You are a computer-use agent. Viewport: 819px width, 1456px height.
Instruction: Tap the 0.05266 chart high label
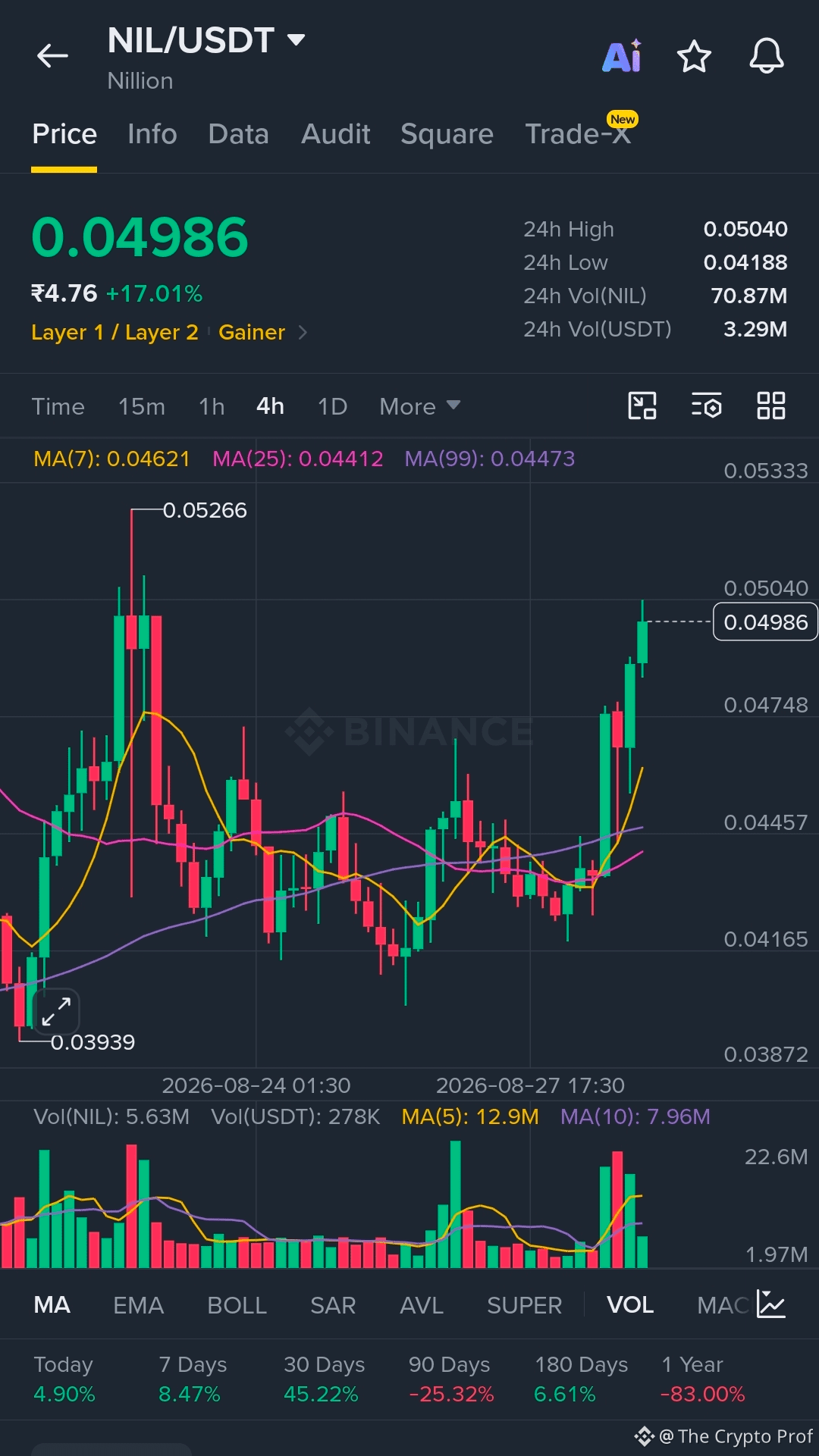tap(205, 510)
